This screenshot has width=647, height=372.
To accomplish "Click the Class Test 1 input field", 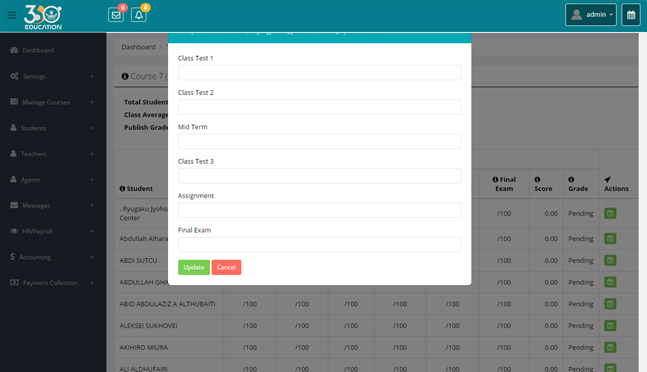I will [x=319, y=73].
